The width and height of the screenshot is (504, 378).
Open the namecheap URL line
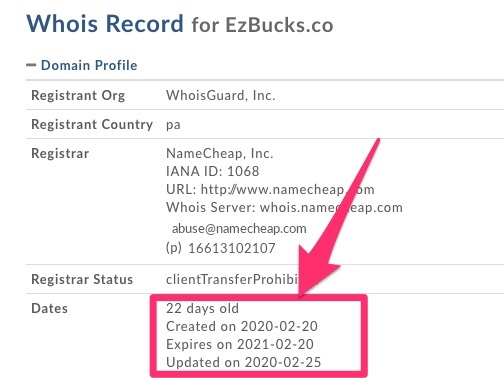(x=270, y=190)
